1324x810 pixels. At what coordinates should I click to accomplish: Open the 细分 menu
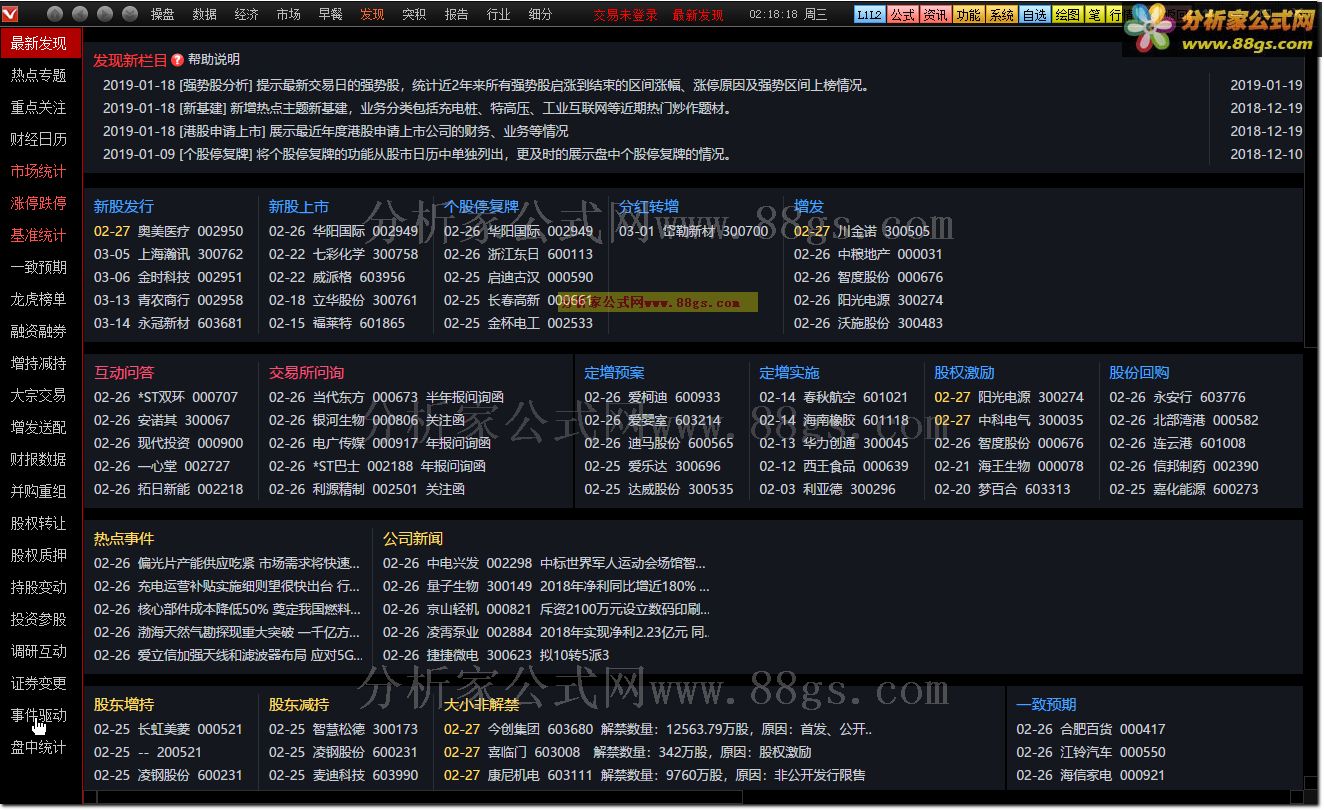(540, 15)
